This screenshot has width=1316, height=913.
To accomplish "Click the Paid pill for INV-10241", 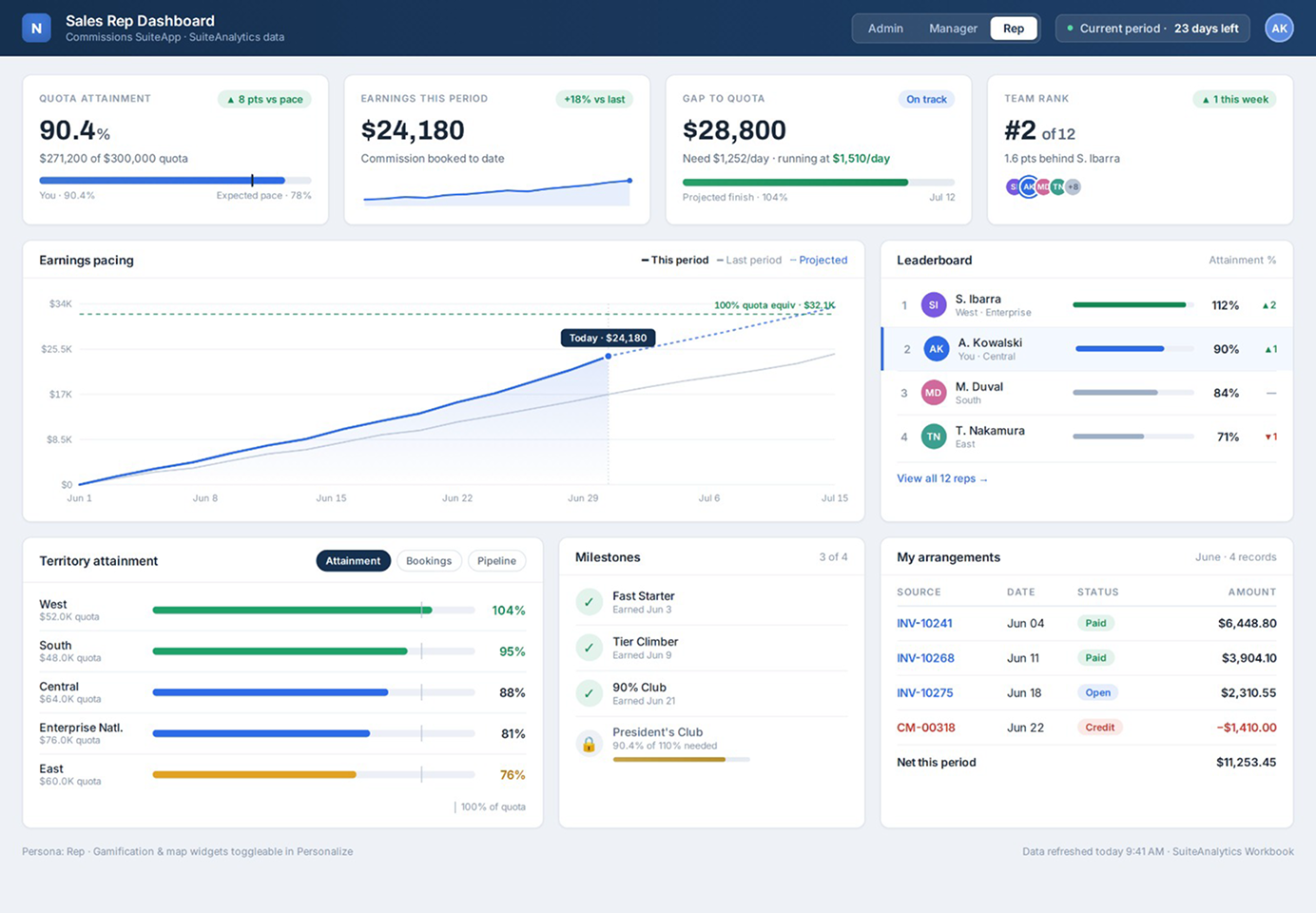I will (x=1095, y=624).
